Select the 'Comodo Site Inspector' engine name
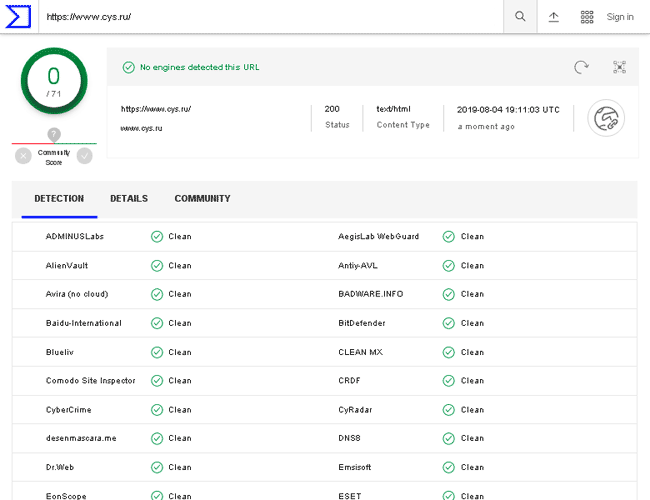Viewport: 650px width, 500px height. click(x=90, y=381)
